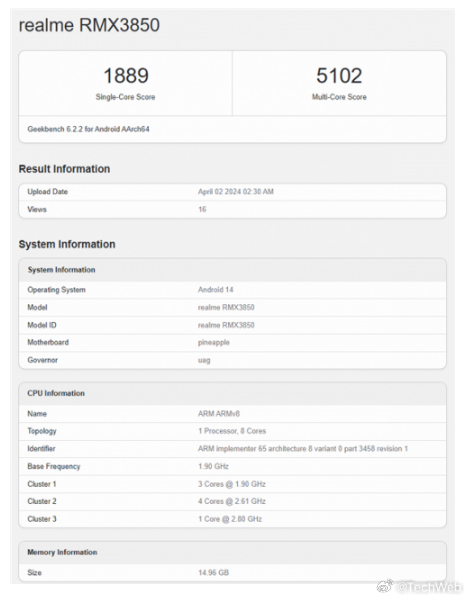Viewport: 467px width, 600px height.
Task: Click the 'Cluster 2' row label
Action: 42,501
